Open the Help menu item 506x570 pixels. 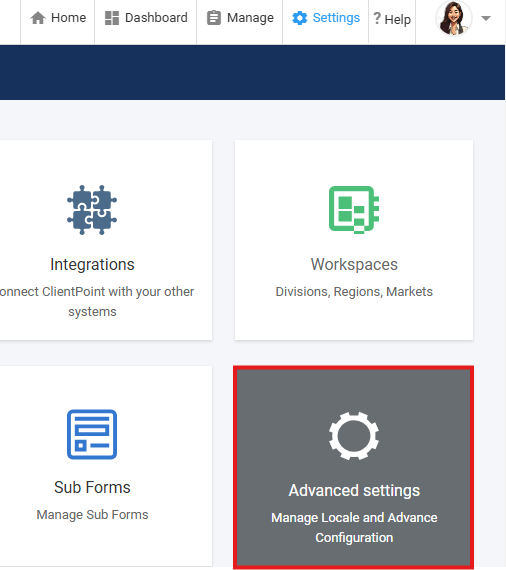[392, 19]
